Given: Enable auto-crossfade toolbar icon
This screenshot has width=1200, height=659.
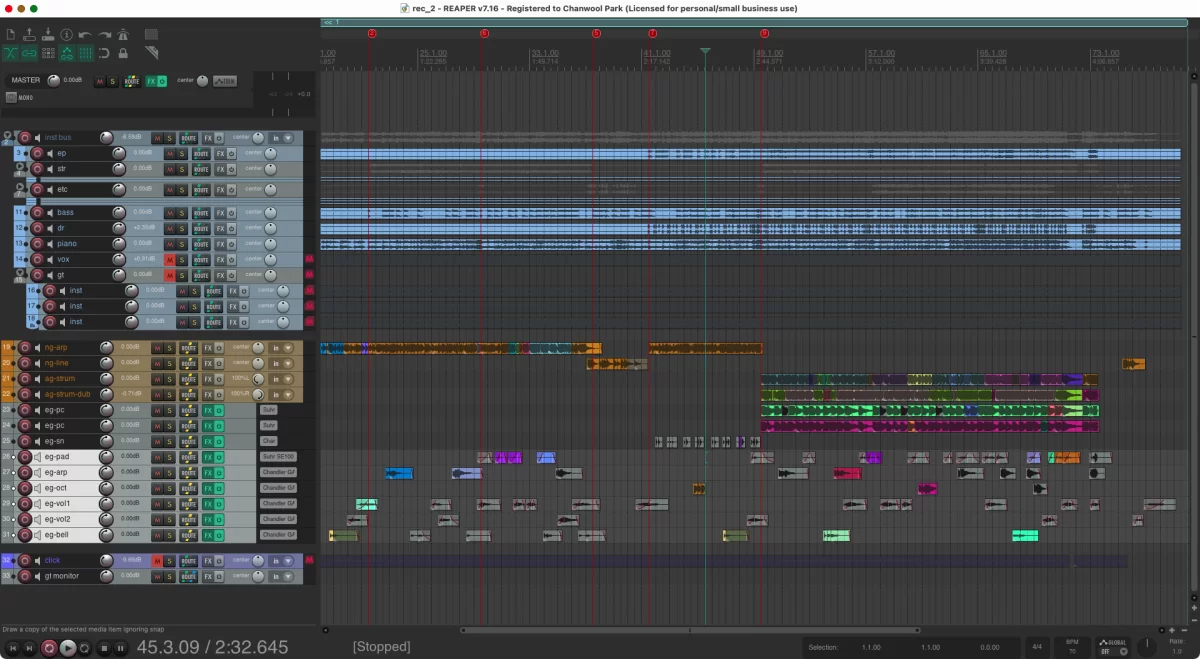Looking at the screenshot, I should click(10, 54).
